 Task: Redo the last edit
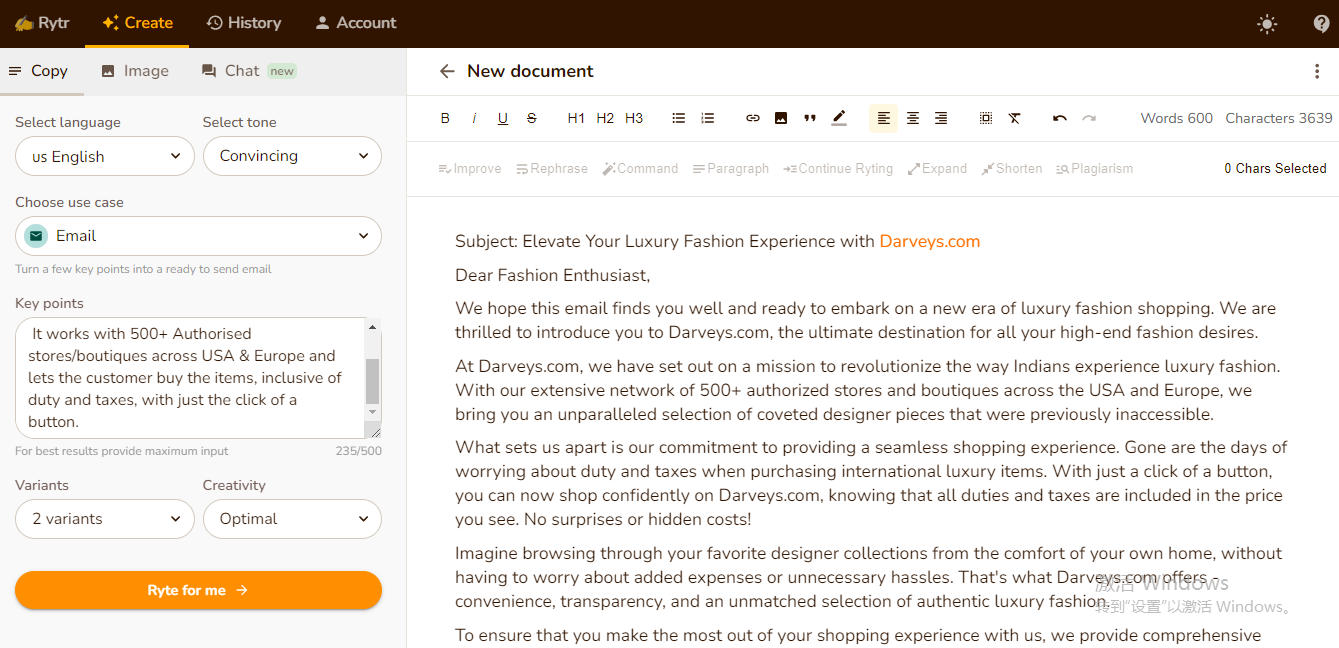[1089, 118]
